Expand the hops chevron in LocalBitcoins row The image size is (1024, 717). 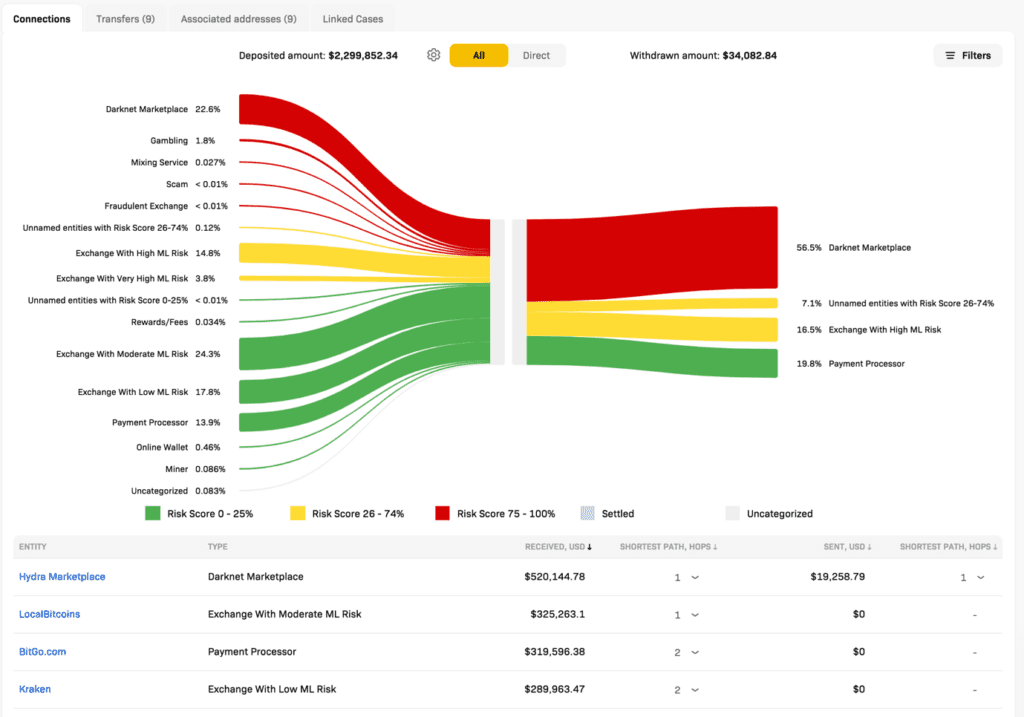pos(695,614)
